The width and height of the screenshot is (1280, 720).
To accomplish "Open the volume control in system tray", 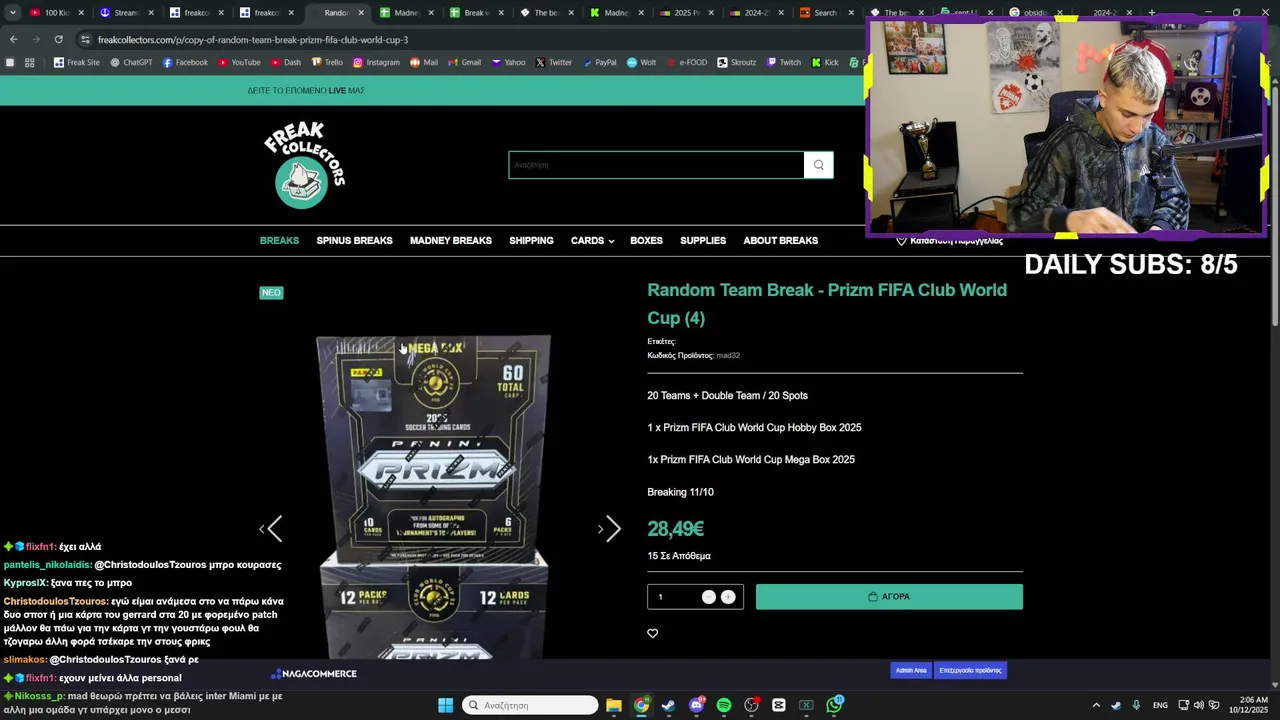I will coord(1198,705).
